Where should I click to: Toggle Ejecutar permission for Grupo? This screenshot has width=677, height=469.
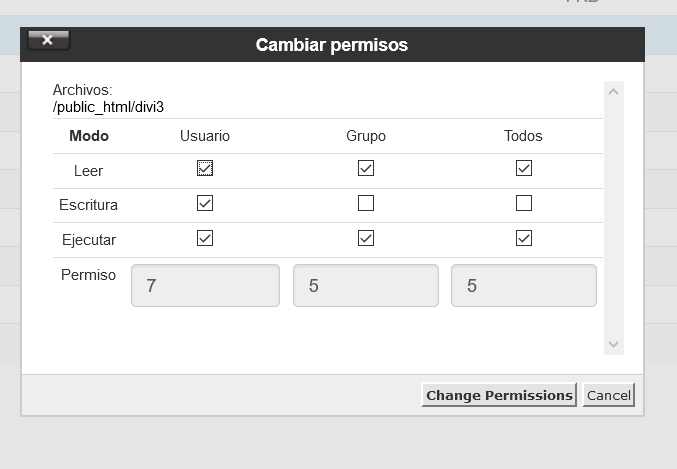[x=366, y=238]
